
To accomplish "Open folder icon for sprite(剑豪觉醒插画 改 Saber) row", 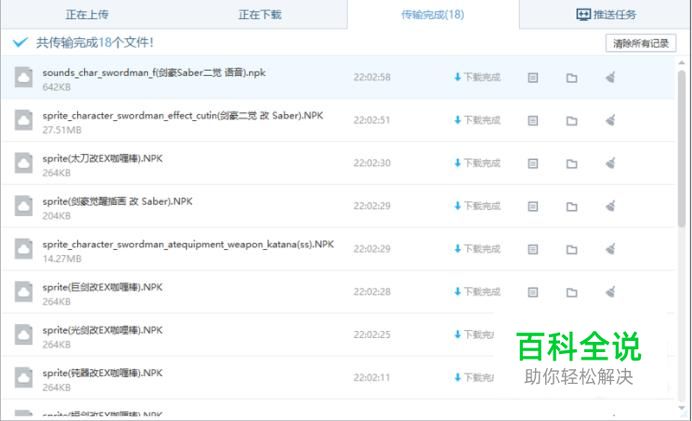I will pyautogui.click(x=572, y=207).
